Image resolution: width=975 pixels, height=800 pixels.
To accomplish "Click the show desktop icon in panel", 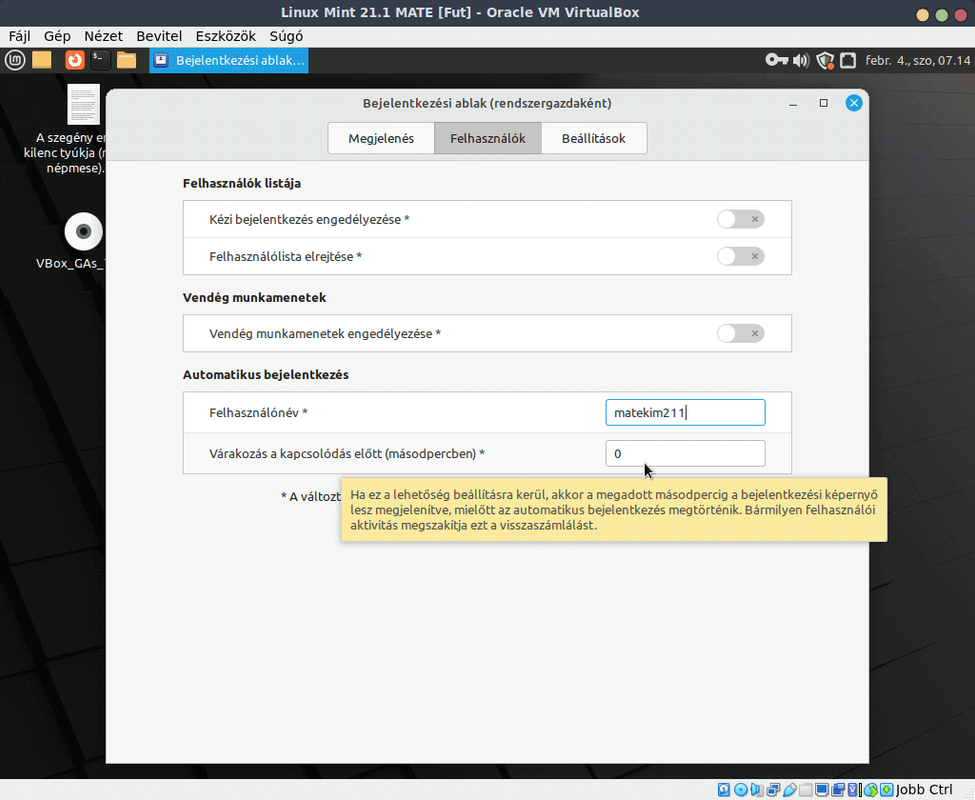I will pyautogui.click(x=42, y=60).
